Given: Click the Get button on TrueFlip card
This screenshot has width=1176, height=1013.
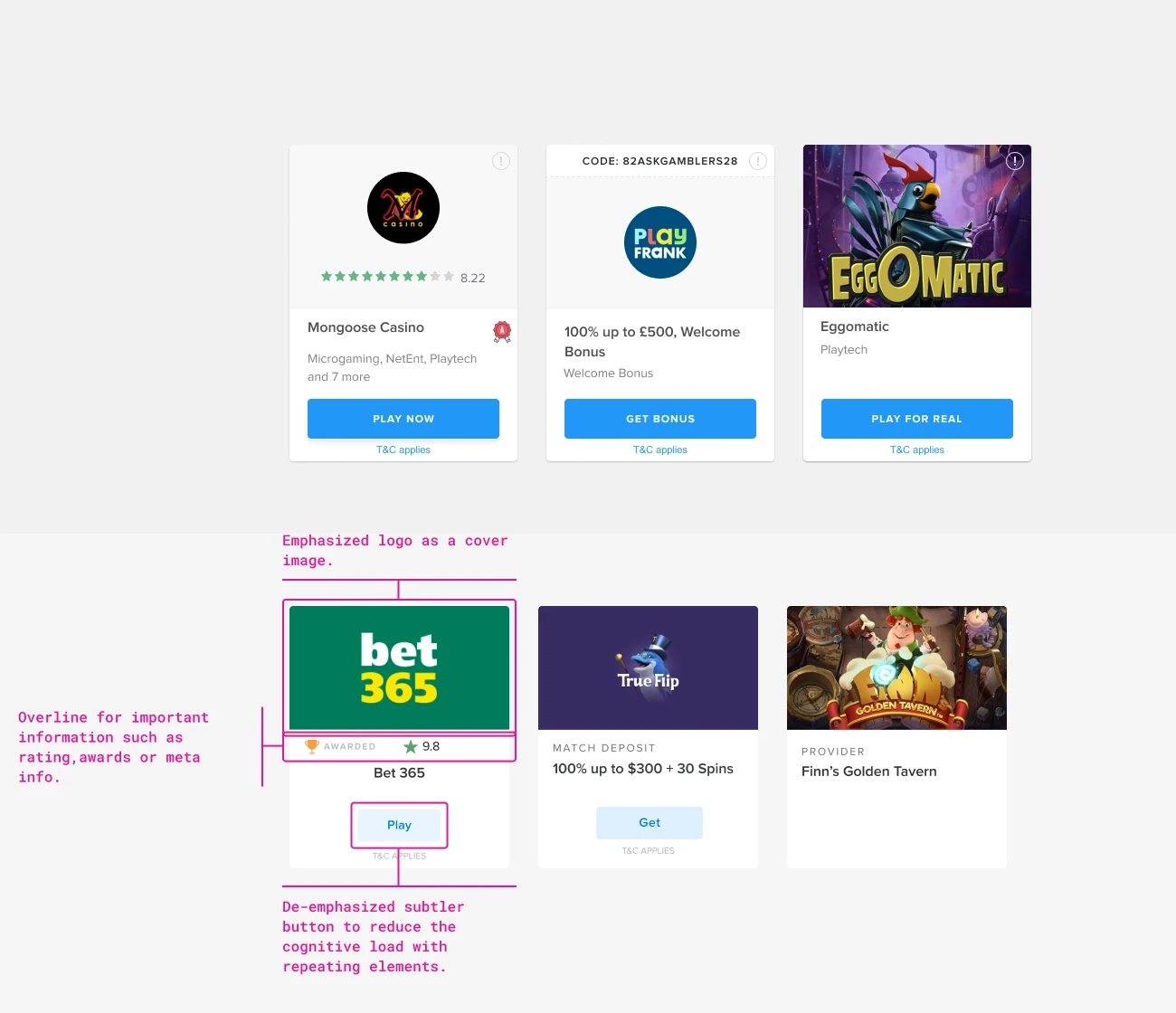Looking at the screenshot, I should 650,823.
